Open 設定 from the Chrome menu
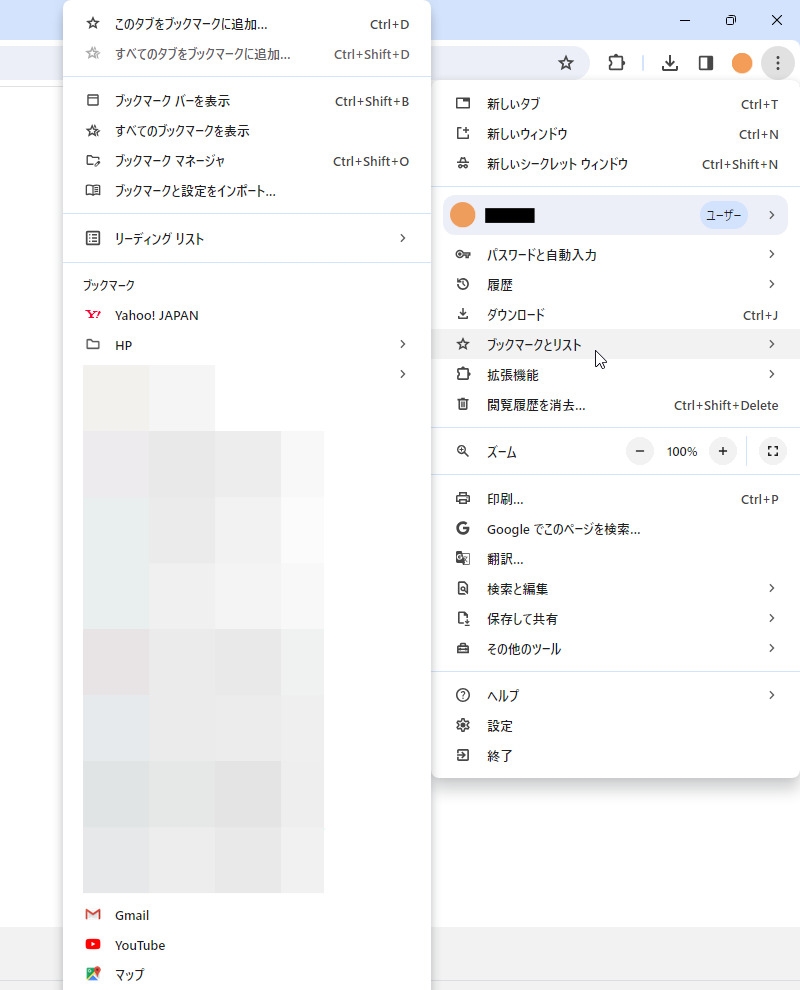Image resolution: width=800 pixels, height=990 pixels. coord(500,726)
